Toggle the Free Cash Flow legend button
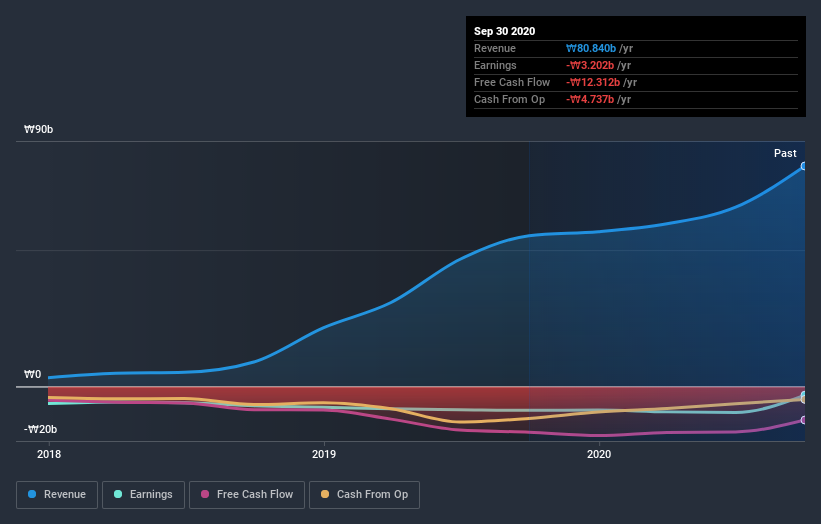Image resolution: width=821 pixels, height=524 pixels. pos(247,495)
